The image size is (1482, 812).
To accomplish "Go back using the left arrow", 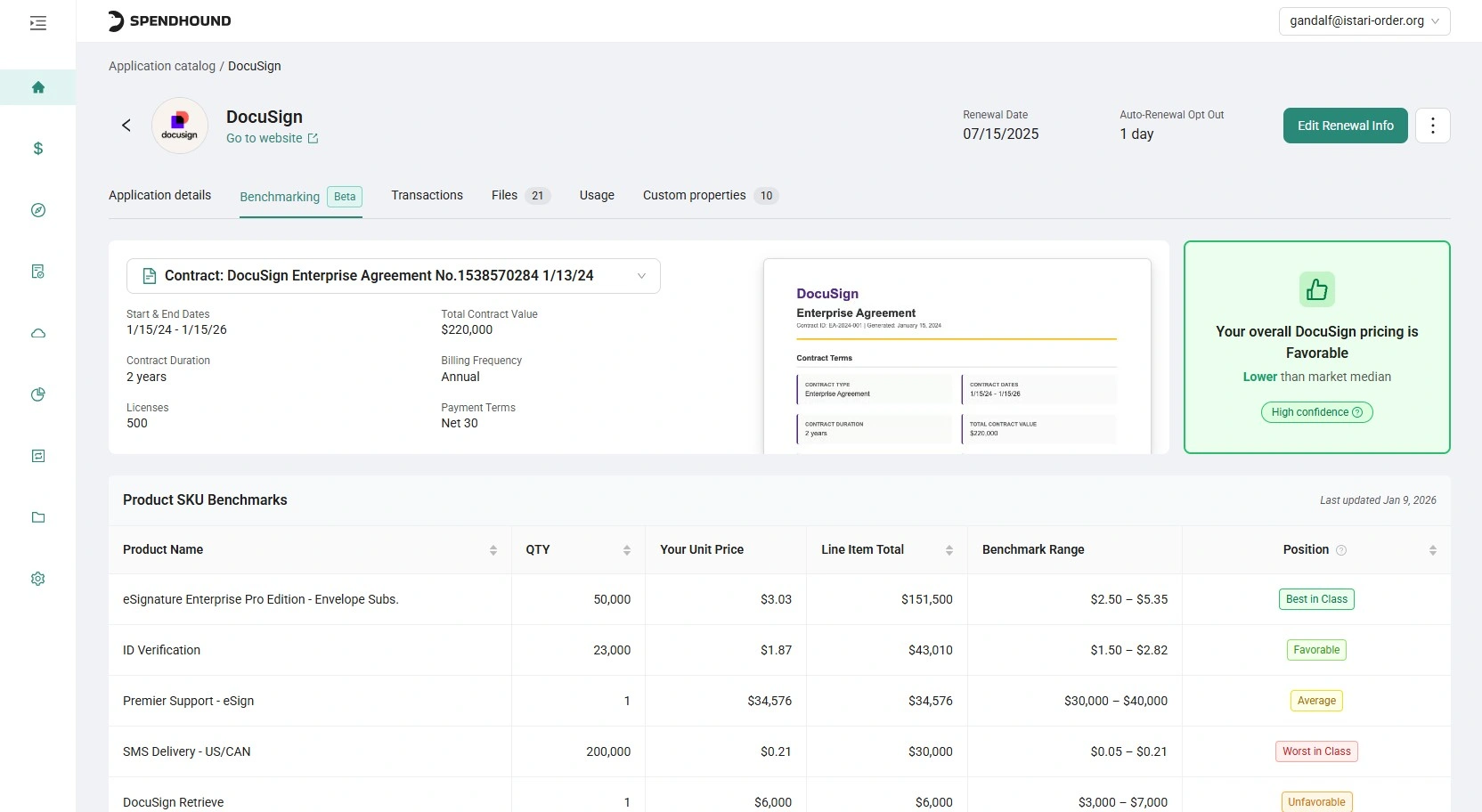I will point(126,126).
